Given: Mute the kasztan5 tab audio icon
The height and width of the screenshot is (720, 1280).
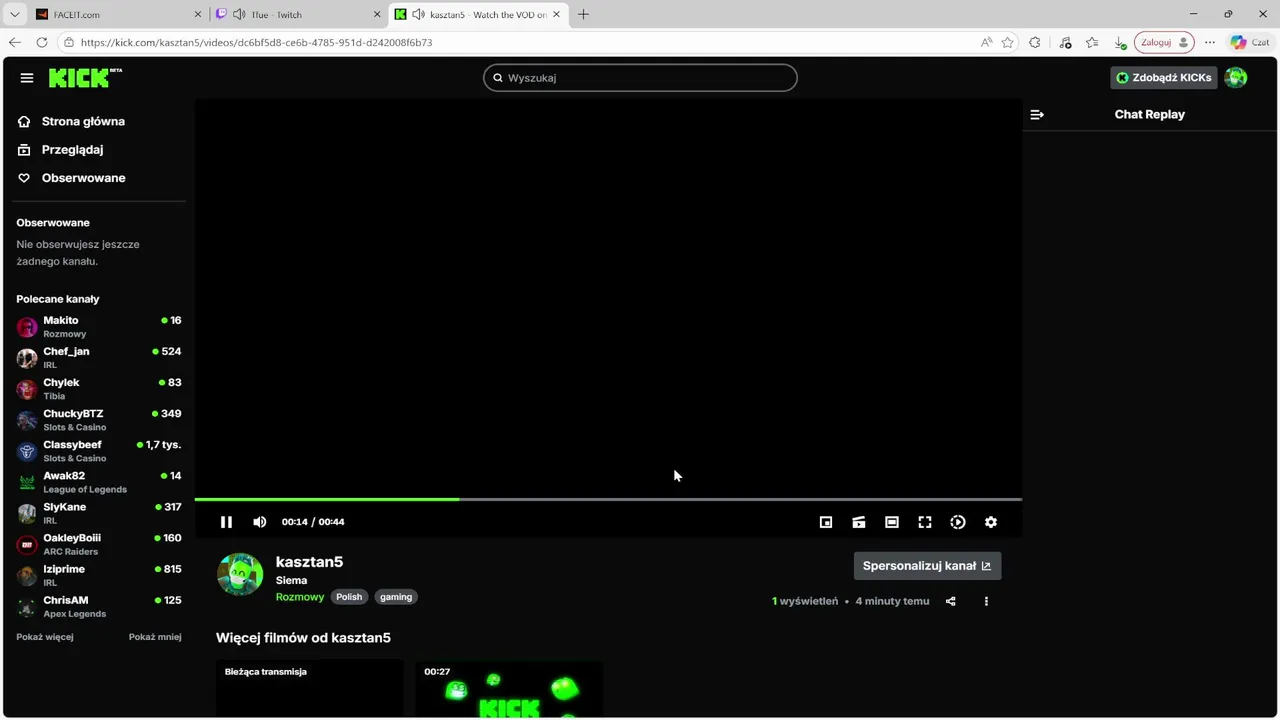Looking at the screenshot, I should (418, 14).
